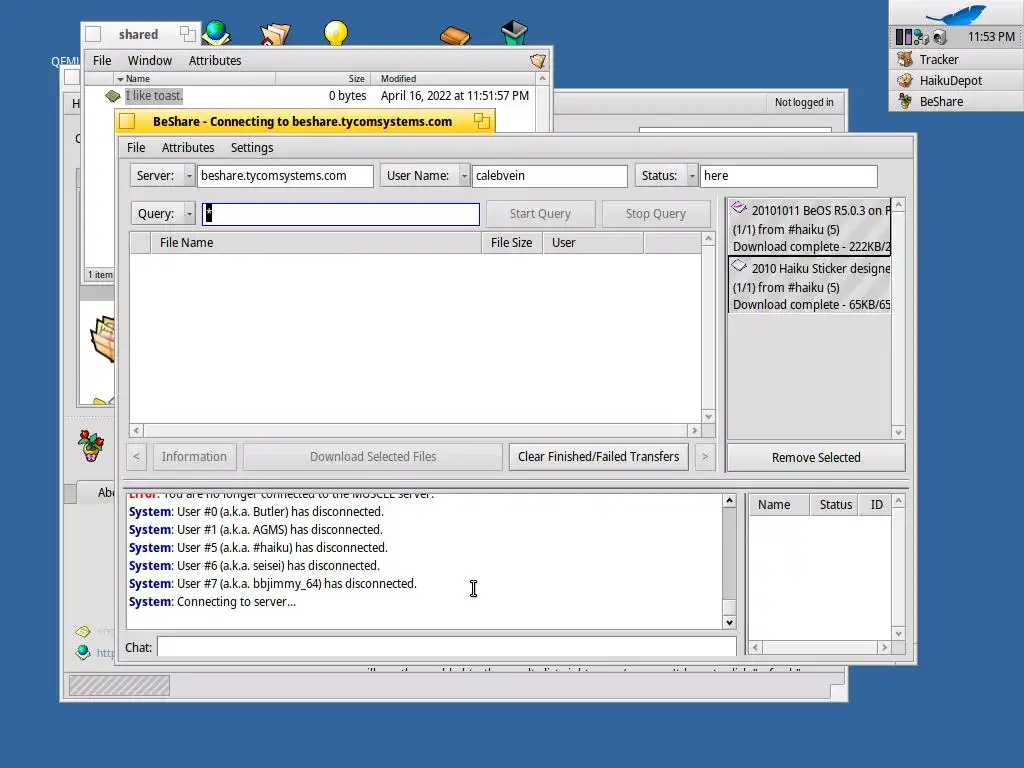Open the BeShare Attributes menu
The image size is (1024, 768).
coord(188,148)
